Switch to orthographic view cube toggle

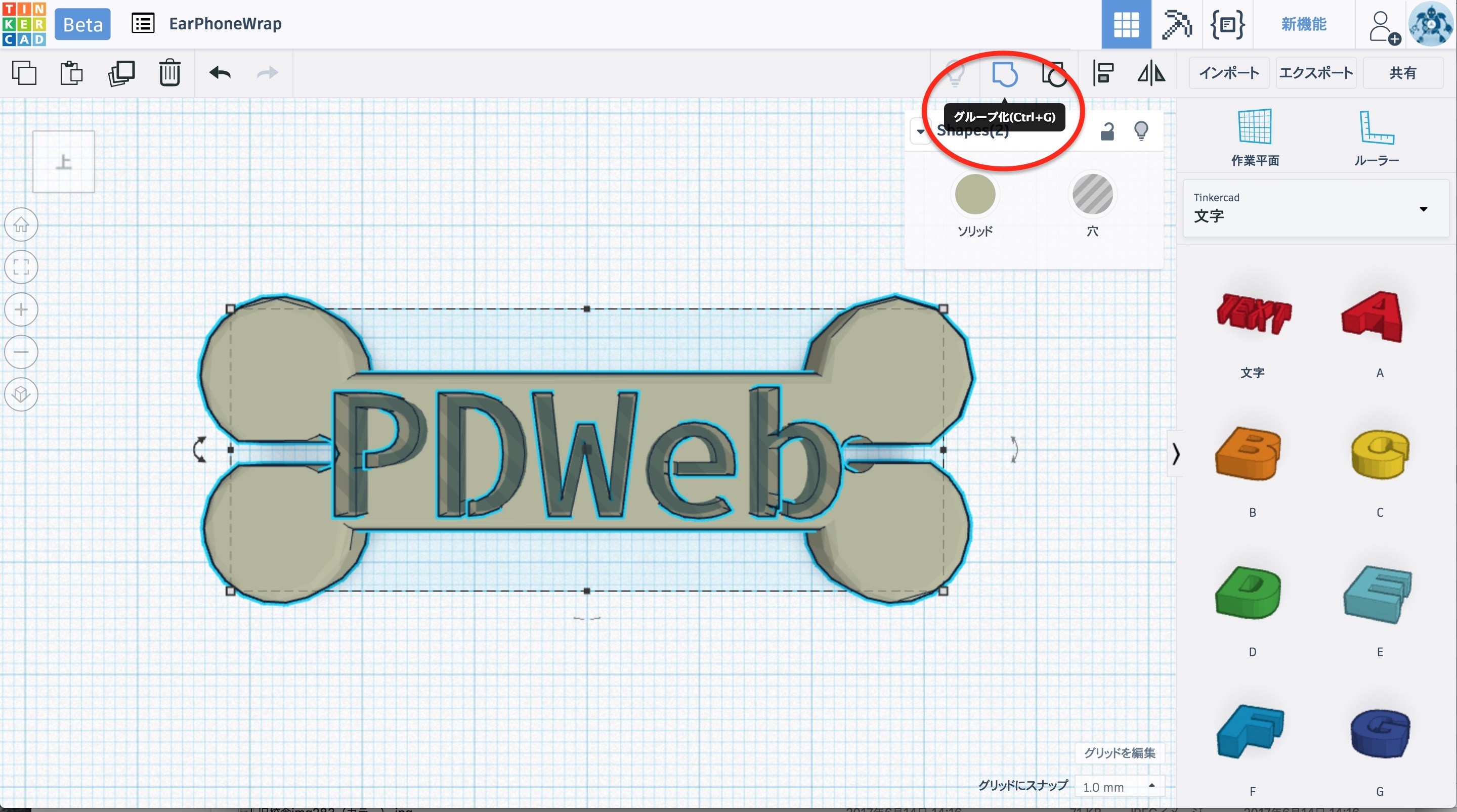pos(21,394)
